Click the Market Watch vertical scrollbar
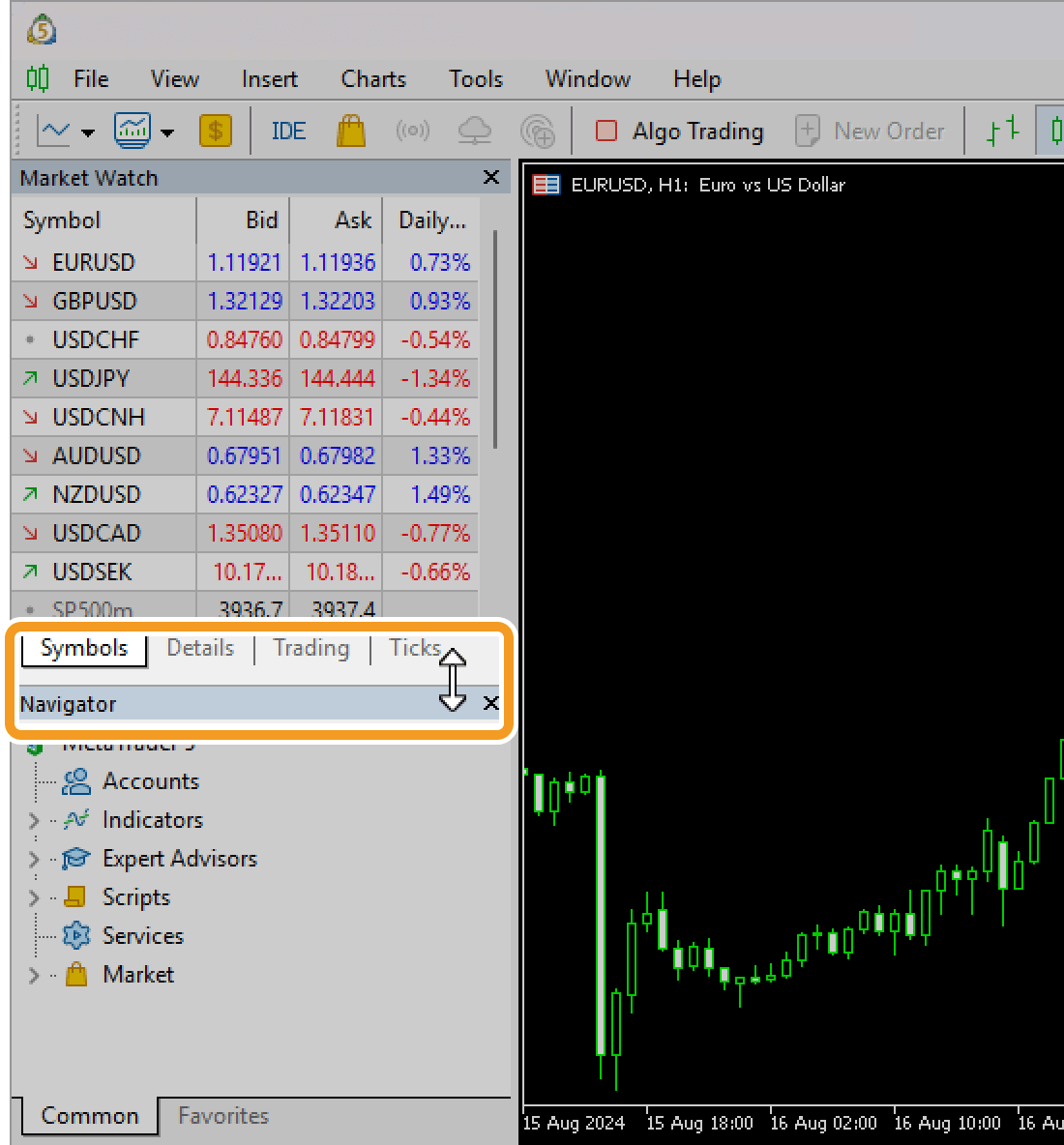 click(495, 338)
